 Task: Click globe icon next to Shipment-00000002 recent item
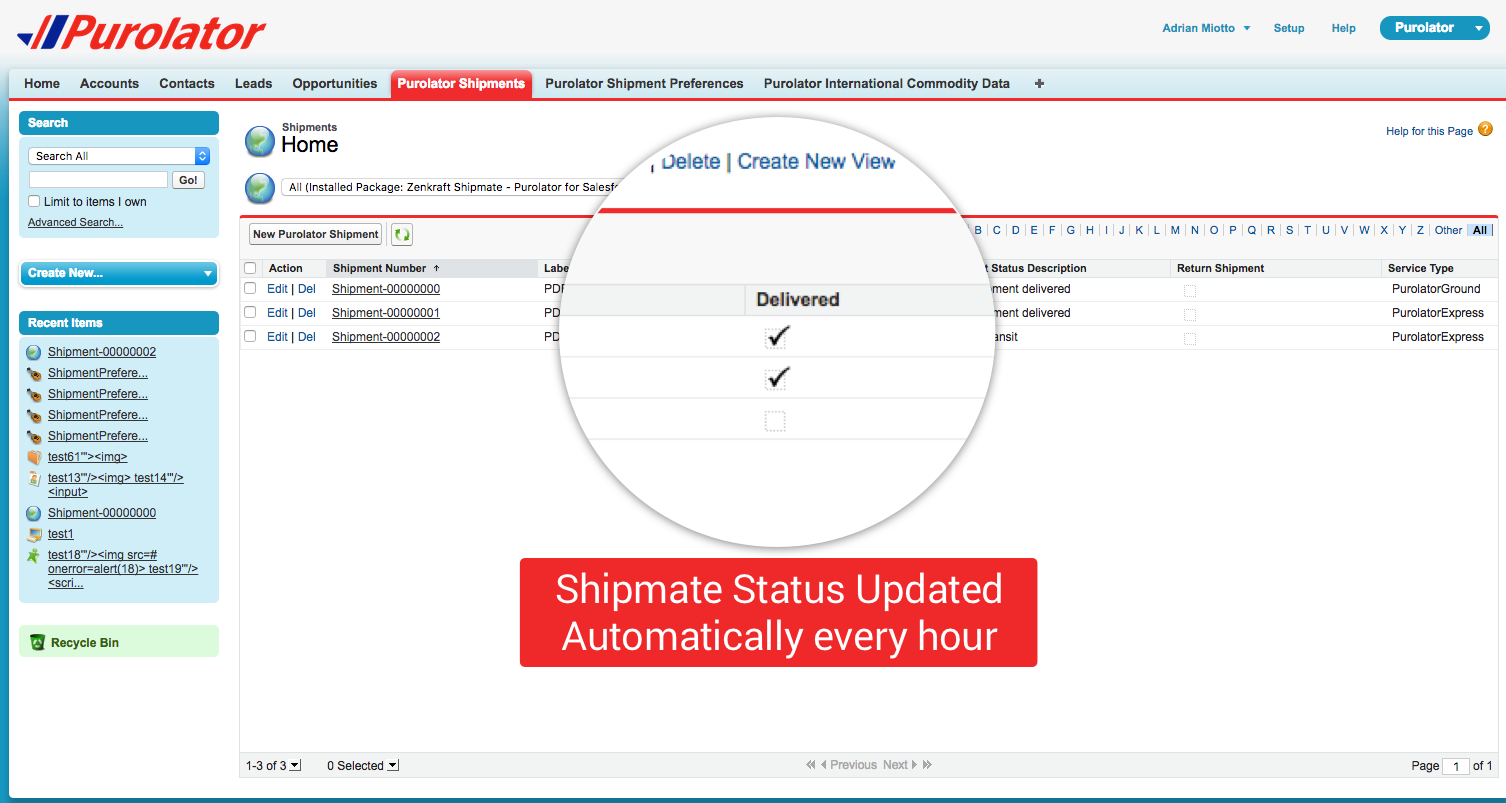(34, 352)
